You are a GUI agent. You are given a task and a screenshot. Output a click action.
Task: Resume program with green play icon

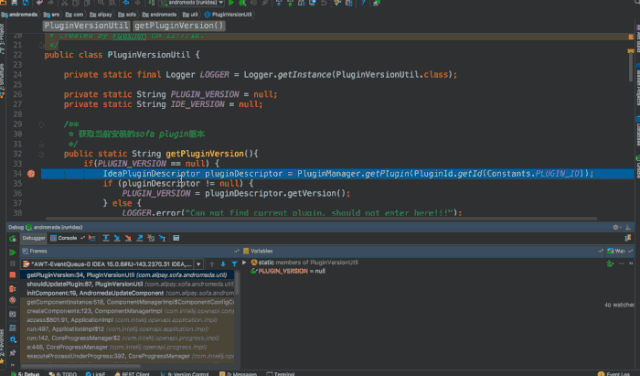(x=13, y=252)
